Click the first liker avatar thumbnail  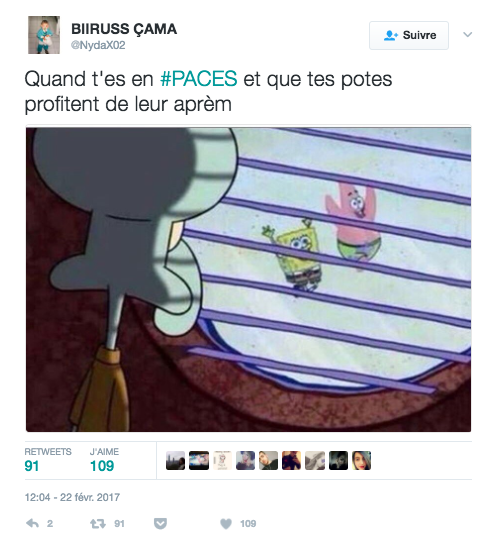175,460
